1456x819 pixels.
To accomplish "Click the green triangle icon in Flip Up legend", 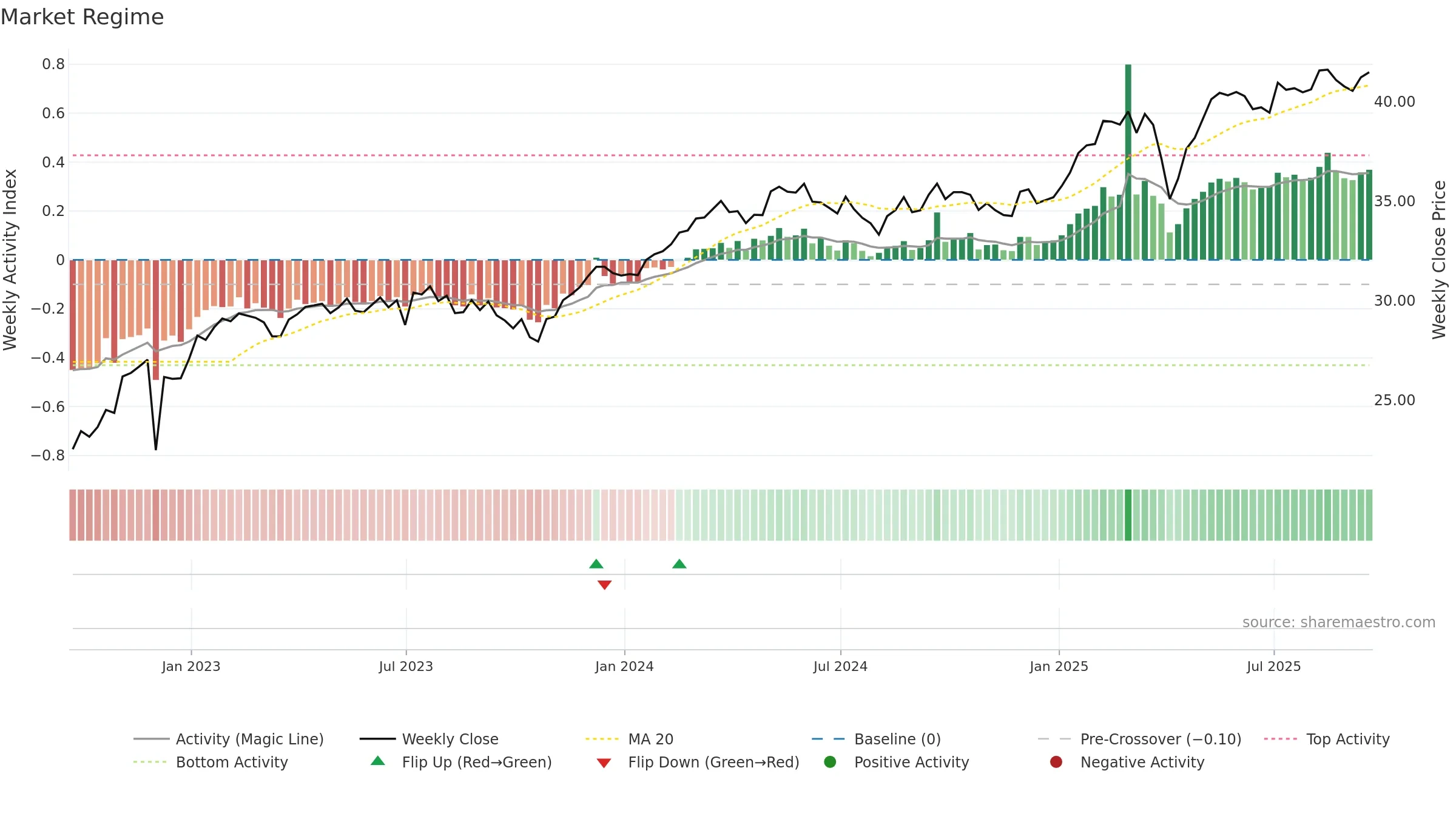I will pyautogui.click(x=378, y=761).
